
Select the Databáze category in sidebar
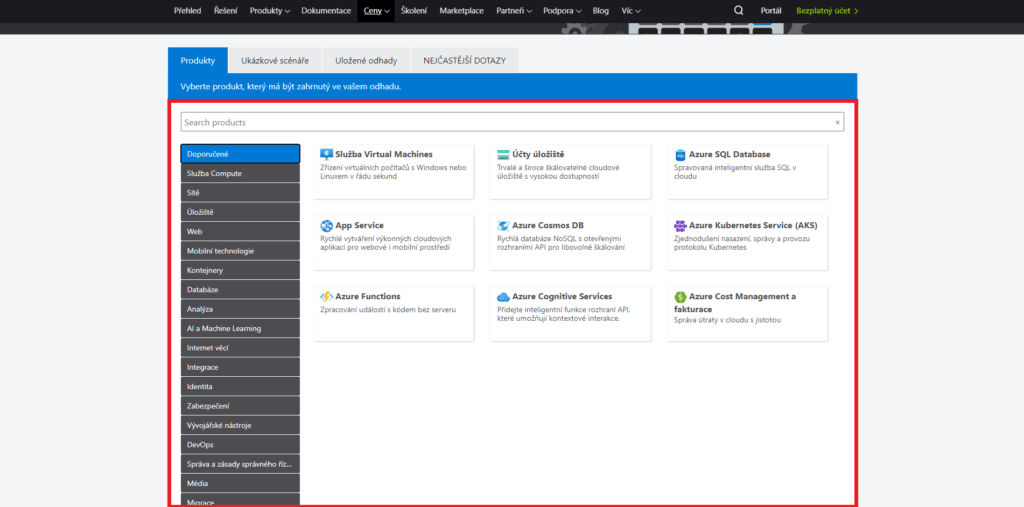click(x=240, y=290)
